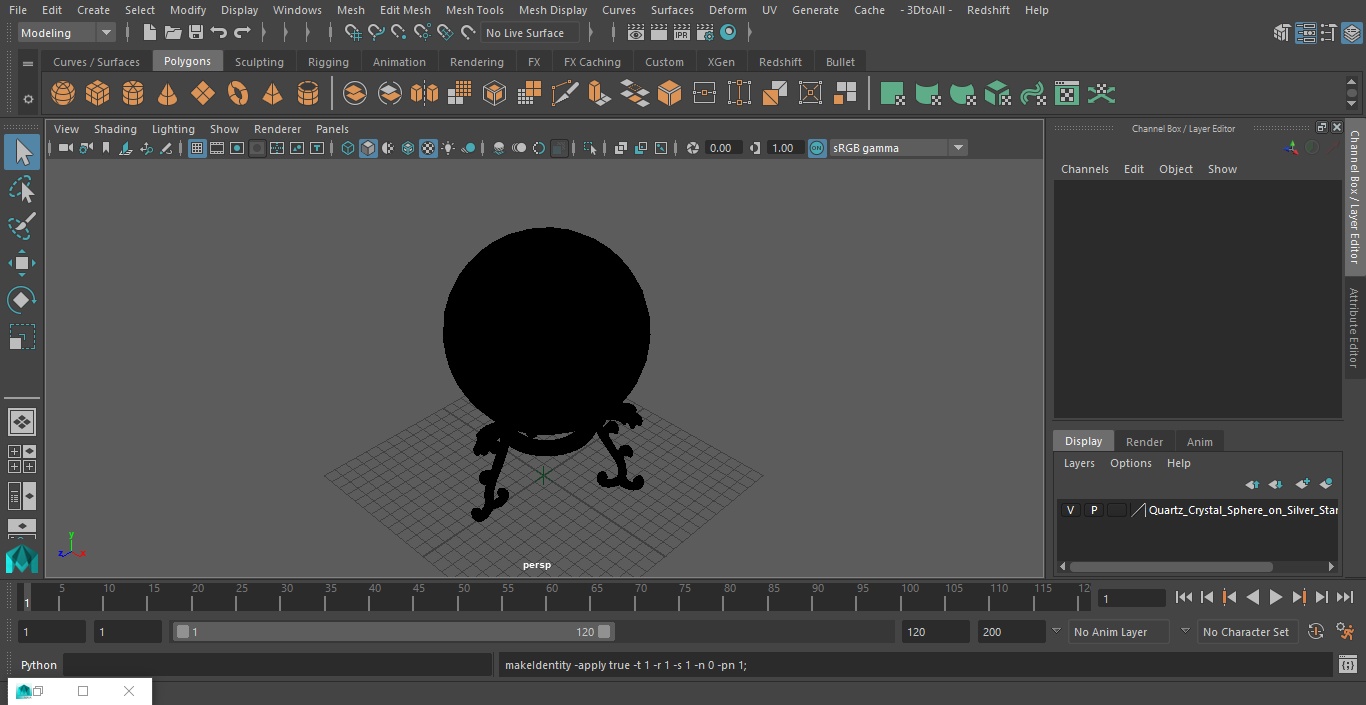Open the sRGB gamma color space dropdown
This screenshot has height=705, width=1366.
point(897,148)
